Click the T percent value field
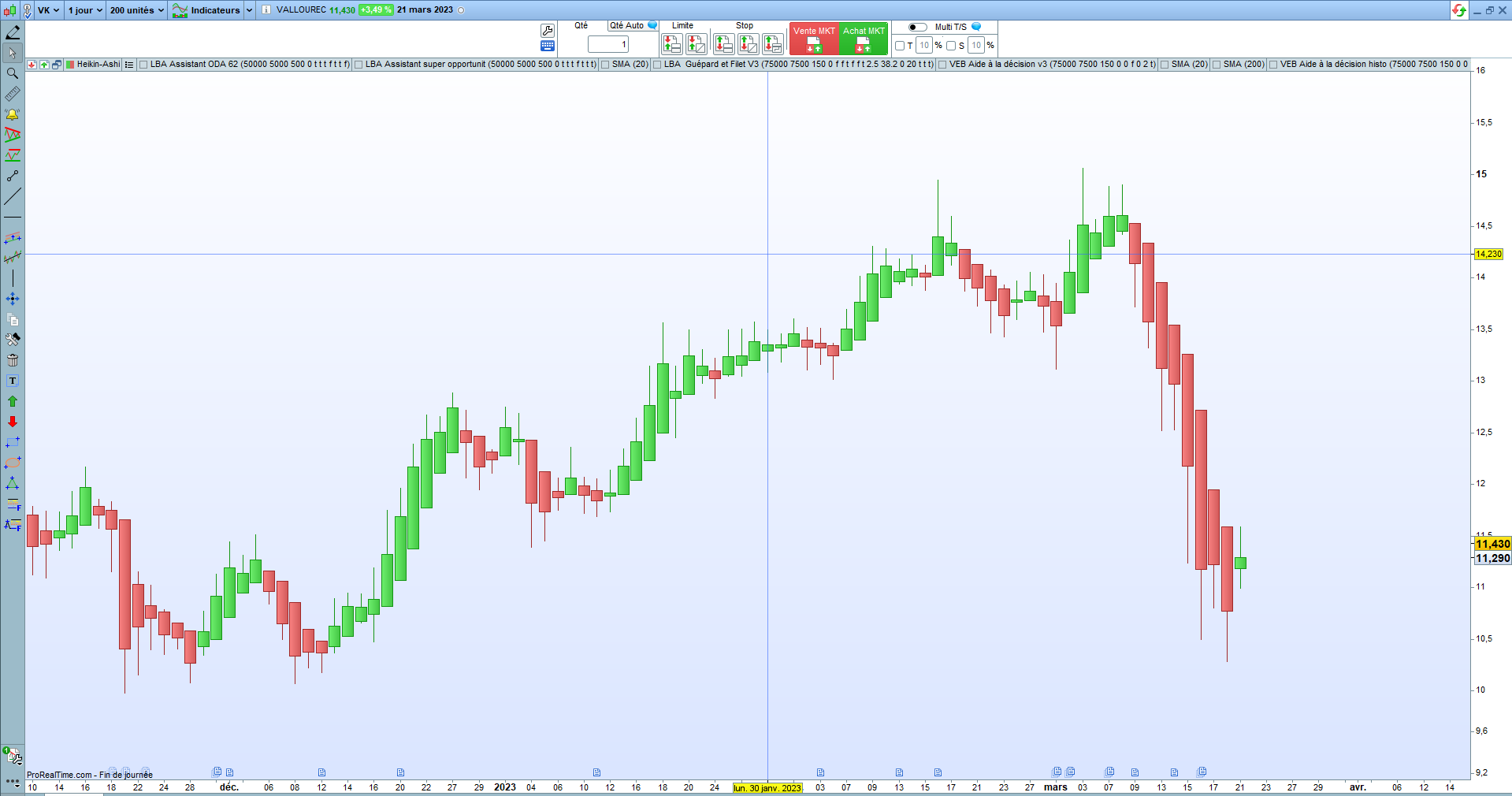 (924, 46)
